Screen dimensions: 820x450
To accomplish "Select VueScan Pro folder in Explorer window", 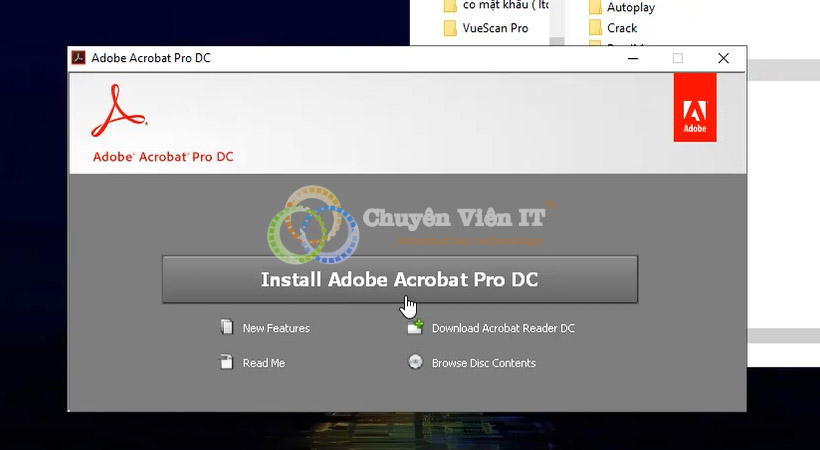I will click(x=495, y=28).
